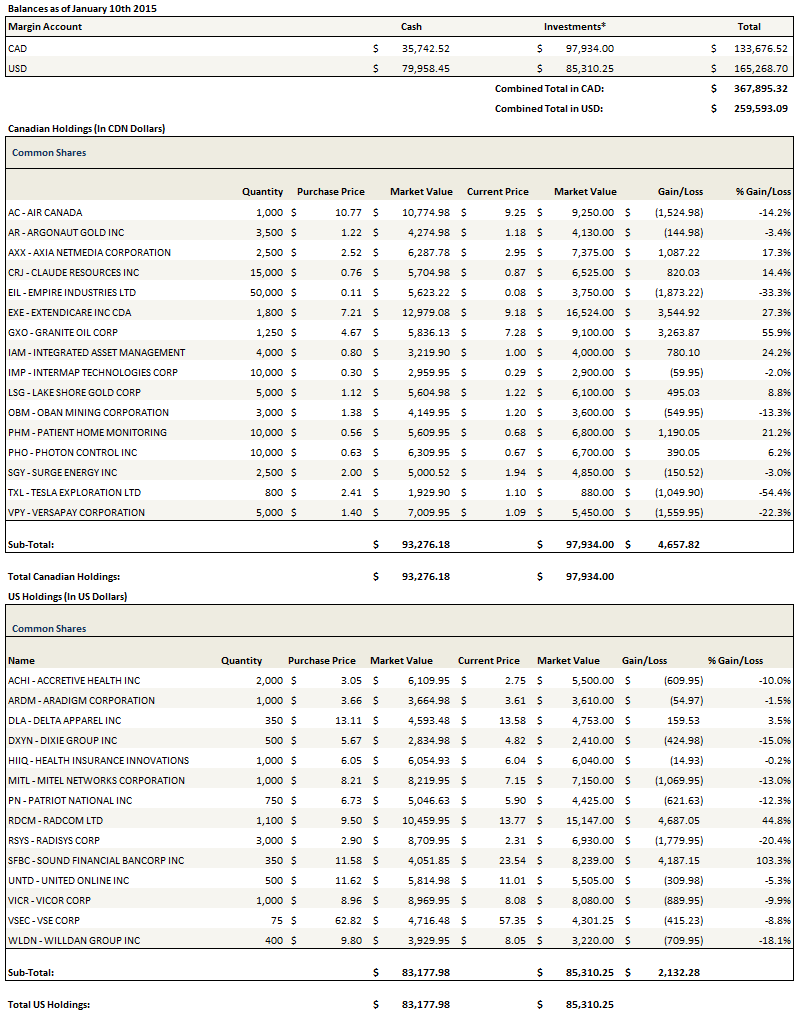Click EIL Empire Industries quantity 50,000

266,292
